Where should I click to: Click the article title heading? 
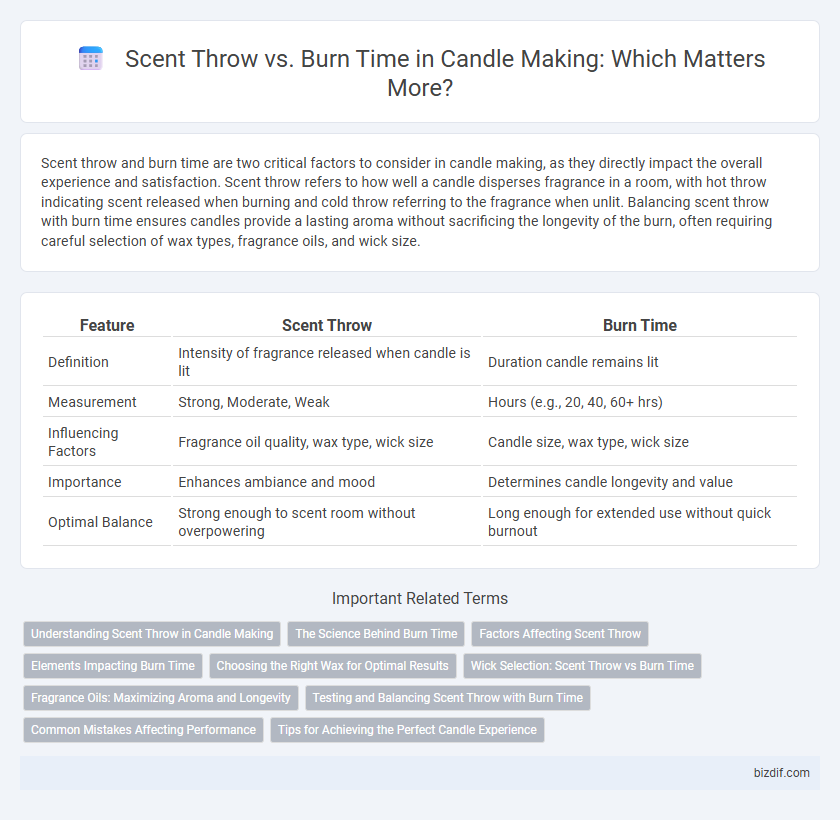click(x=445, y=73)
